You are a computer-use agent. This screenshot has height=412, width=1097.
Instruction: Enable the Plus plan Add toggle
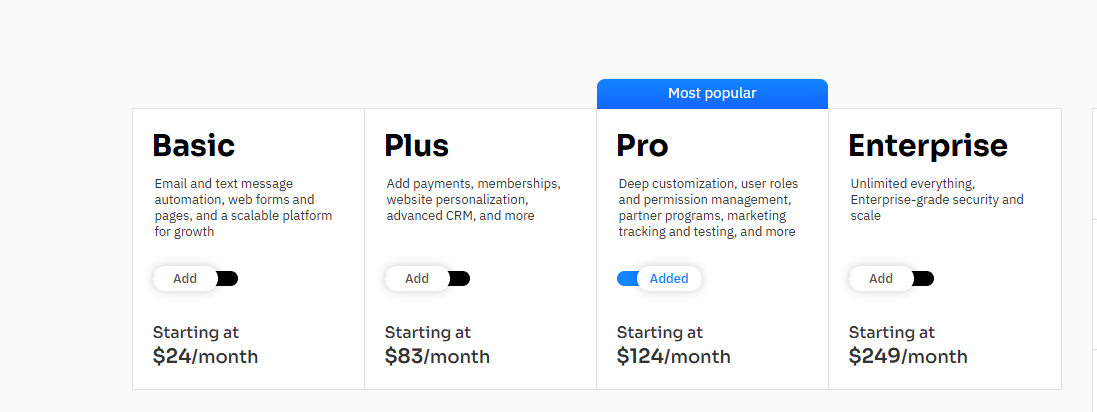427,279
